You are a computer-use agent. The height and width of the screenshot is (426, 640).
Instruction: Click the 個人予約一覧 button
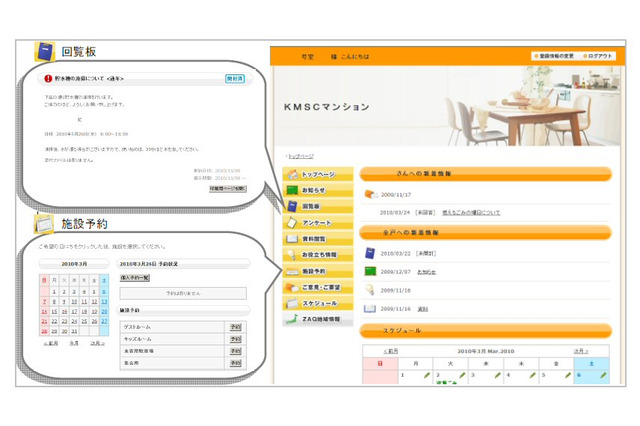click(135, 278)
